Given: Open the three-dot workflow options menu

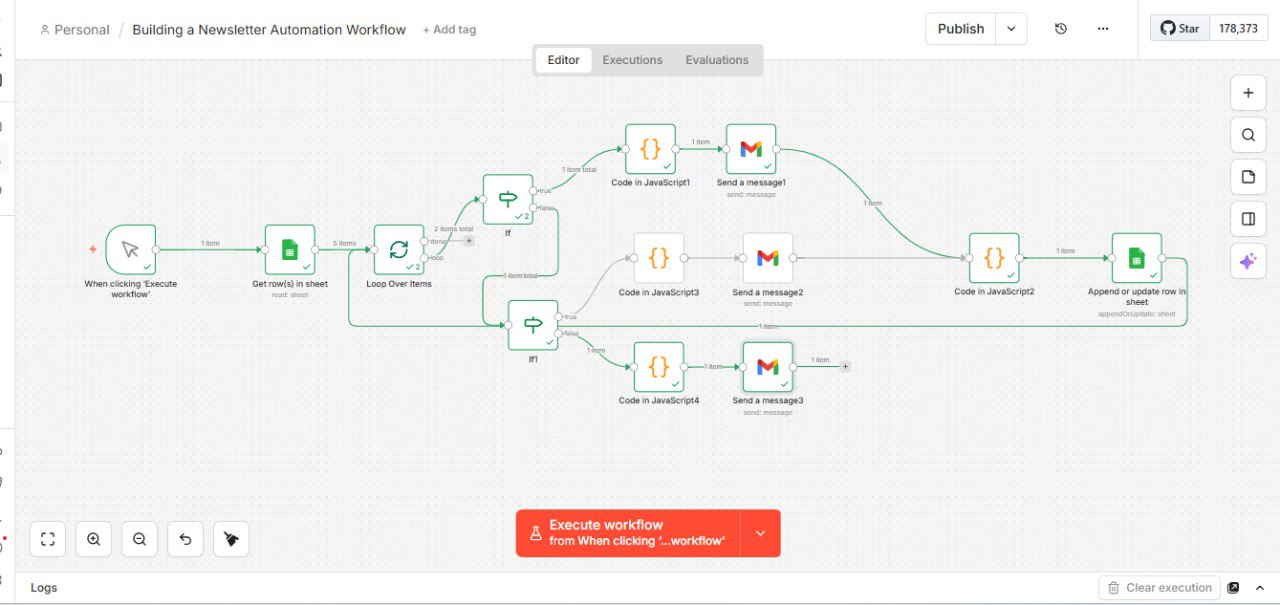Looking at the screenshot, I should [1103, 29].
